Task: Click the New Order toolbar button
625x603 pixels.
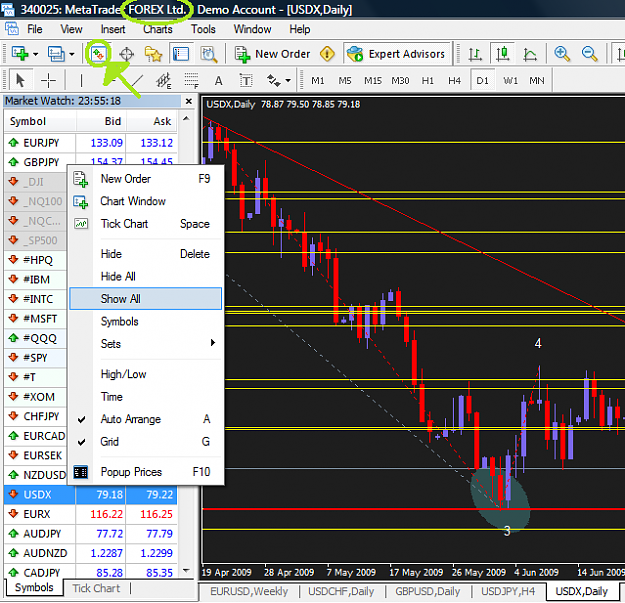Action: click(x=272, y=54)
